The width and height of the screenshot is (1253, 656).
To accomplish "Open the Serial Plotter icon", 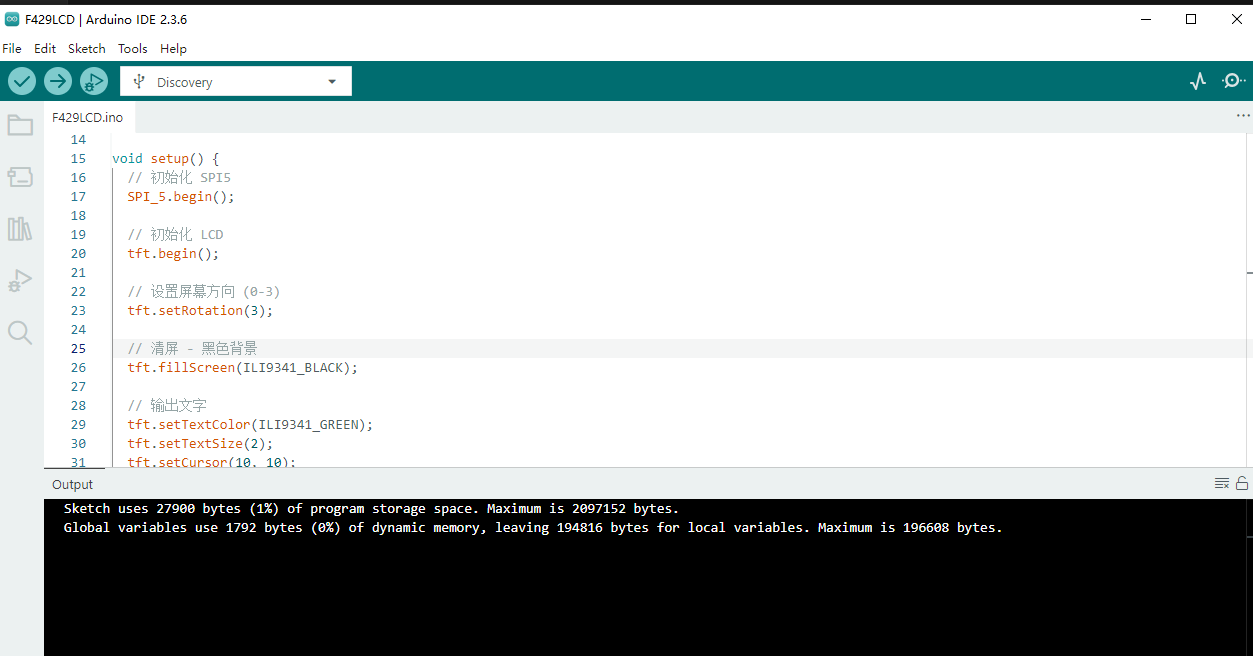I will [x=1198, y=81].
